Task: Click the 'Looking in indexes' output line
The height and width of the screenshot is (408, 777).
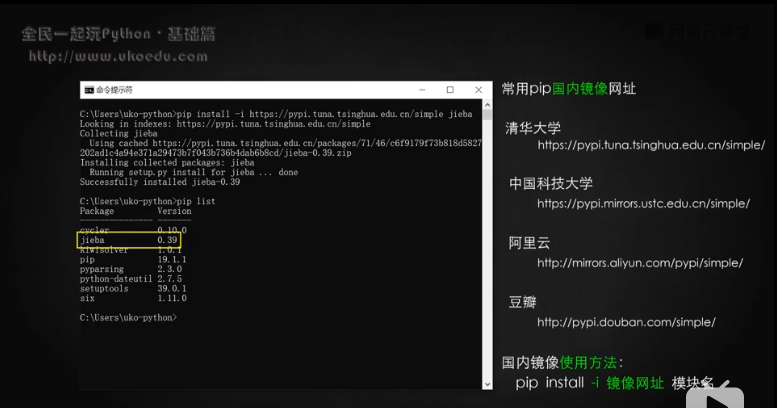Action: click(x=225, y=124)
